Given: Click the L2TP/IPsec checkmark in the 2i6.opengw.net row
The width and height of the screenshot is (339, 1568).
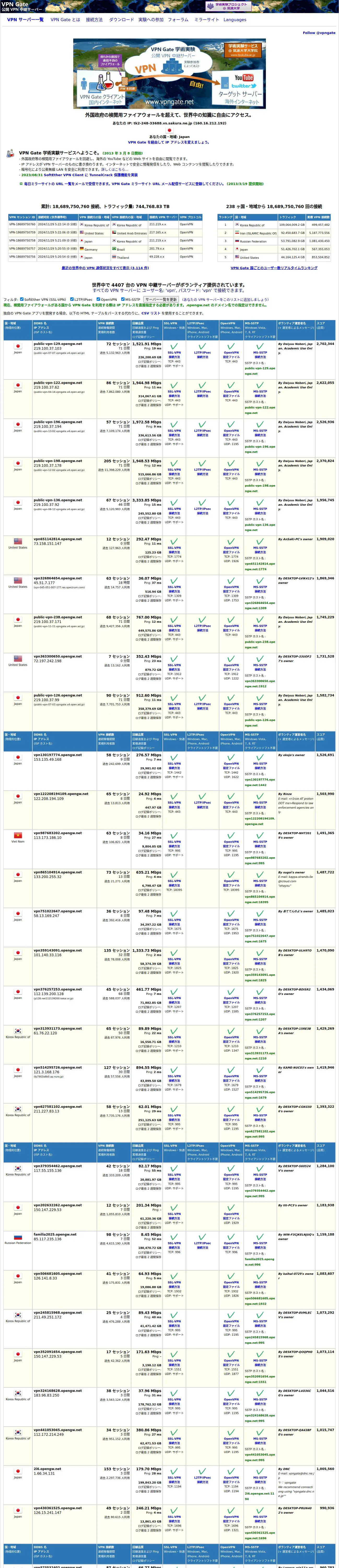Looking at the screenshot, I should (x=203, y=1471).
